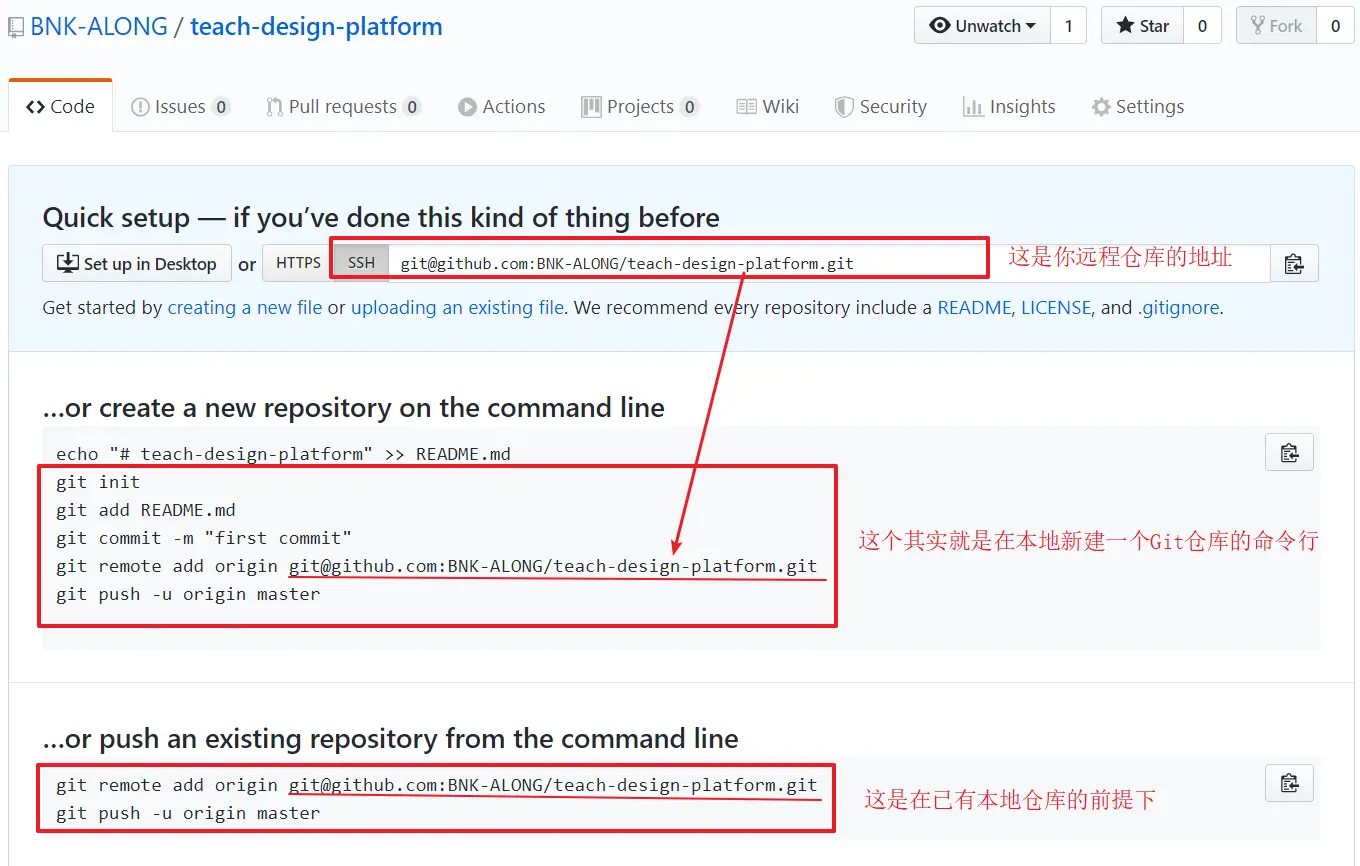The width and height of the screenshot is (1360, 866).
Task: Copy the create new repository commands
Action: (x=1289, y=452)
